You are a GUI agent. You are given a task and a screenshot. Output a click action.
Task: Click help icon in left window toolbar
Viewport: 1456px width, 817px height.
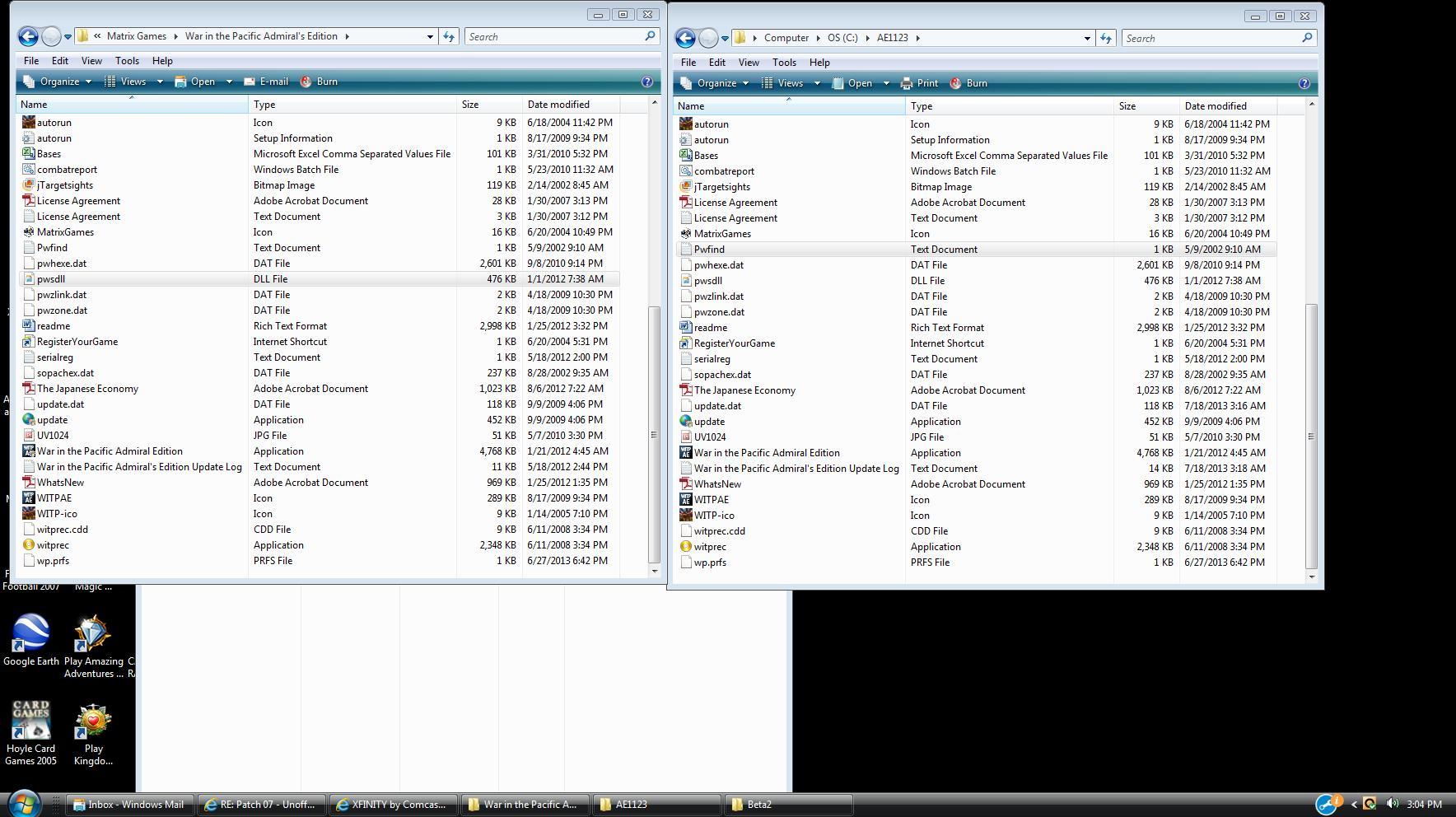647,82
